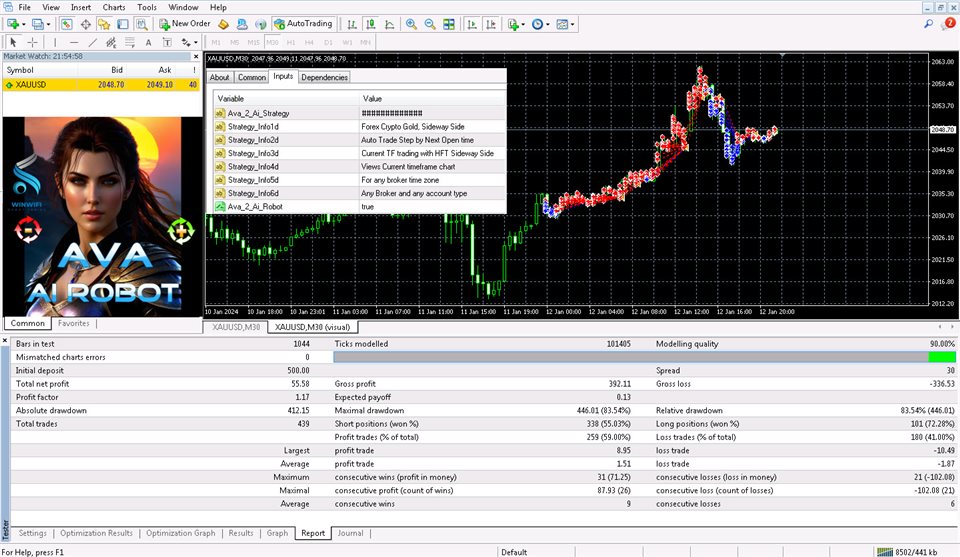The width and height of the screenshot is (960, 557).
Task: Expand the new chart dropdown arrow
Action: [23, 24]
